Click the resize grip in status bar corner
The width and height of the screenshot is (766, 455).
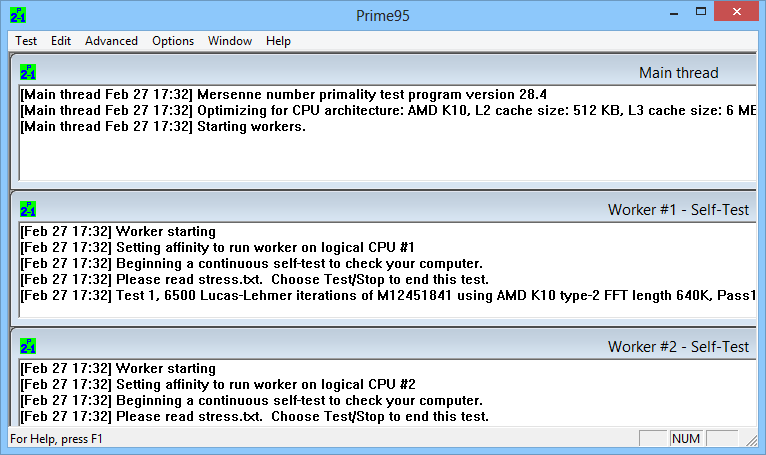(x=751, y=440)
